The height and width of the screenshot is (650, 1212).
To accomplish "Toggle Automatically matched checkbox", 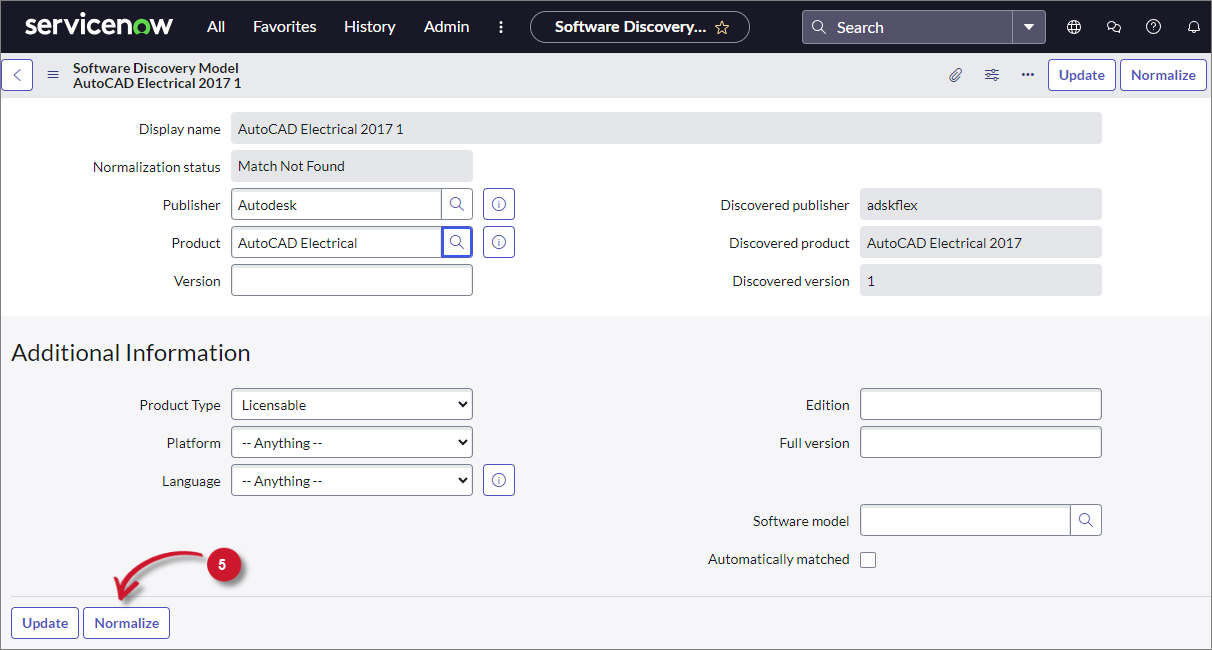I will [868, 560].
